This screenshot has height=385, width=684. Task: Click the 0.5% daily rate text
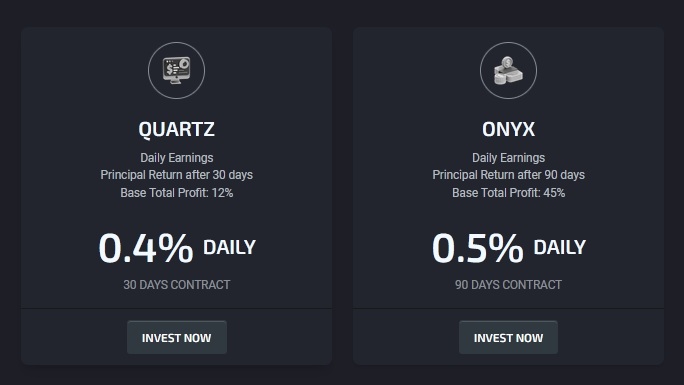[x=478, y=248]
